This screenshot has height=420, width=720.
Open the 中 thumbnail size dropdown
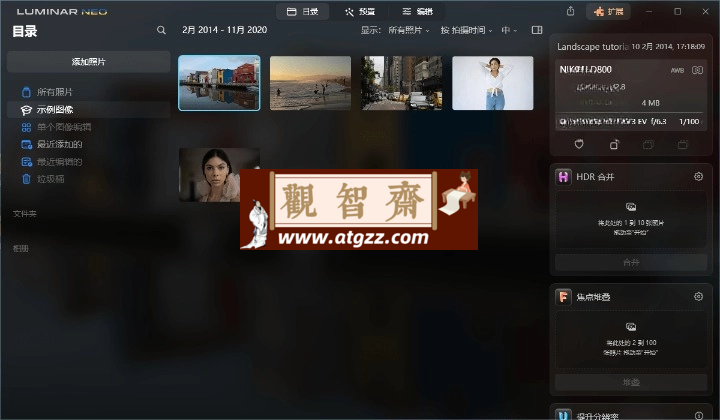(509, 30)
